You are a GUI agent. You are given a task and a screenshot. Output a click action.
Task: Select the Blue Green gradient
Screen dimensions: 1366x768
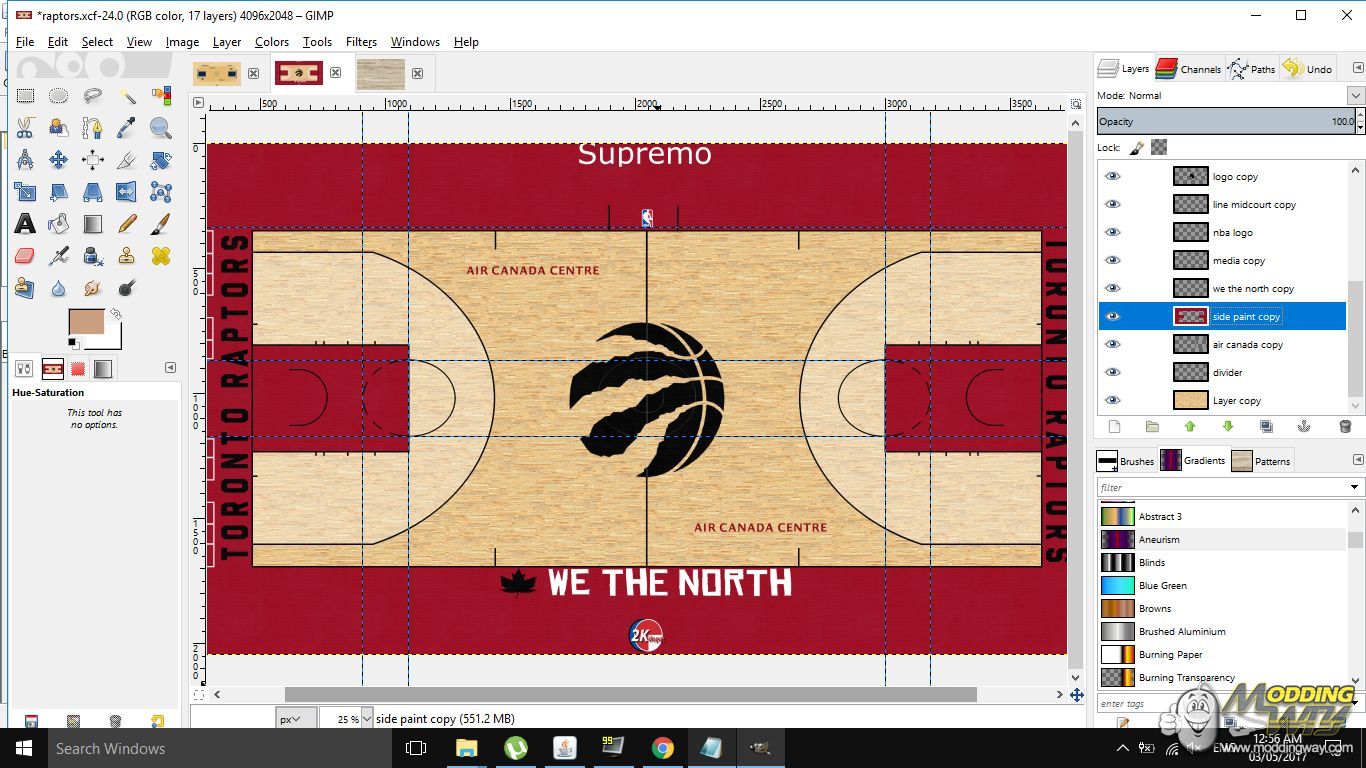pyautogui.click(x=1162, y=586)
